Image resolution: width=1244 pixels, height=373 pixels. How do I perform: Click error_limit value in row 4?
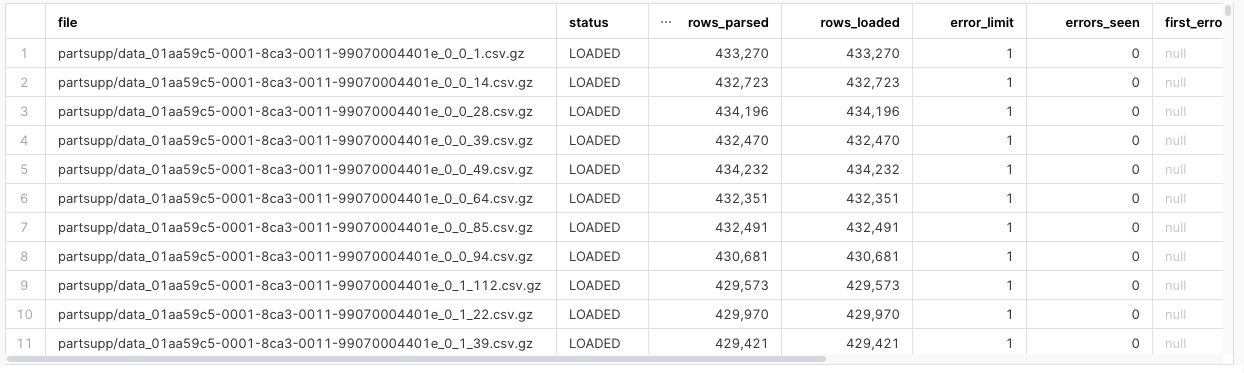(x=1010, y=141)
